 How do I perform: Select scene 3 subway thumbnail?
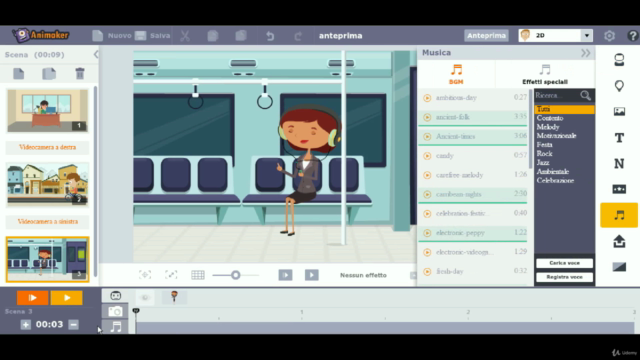tap(47, 259)
